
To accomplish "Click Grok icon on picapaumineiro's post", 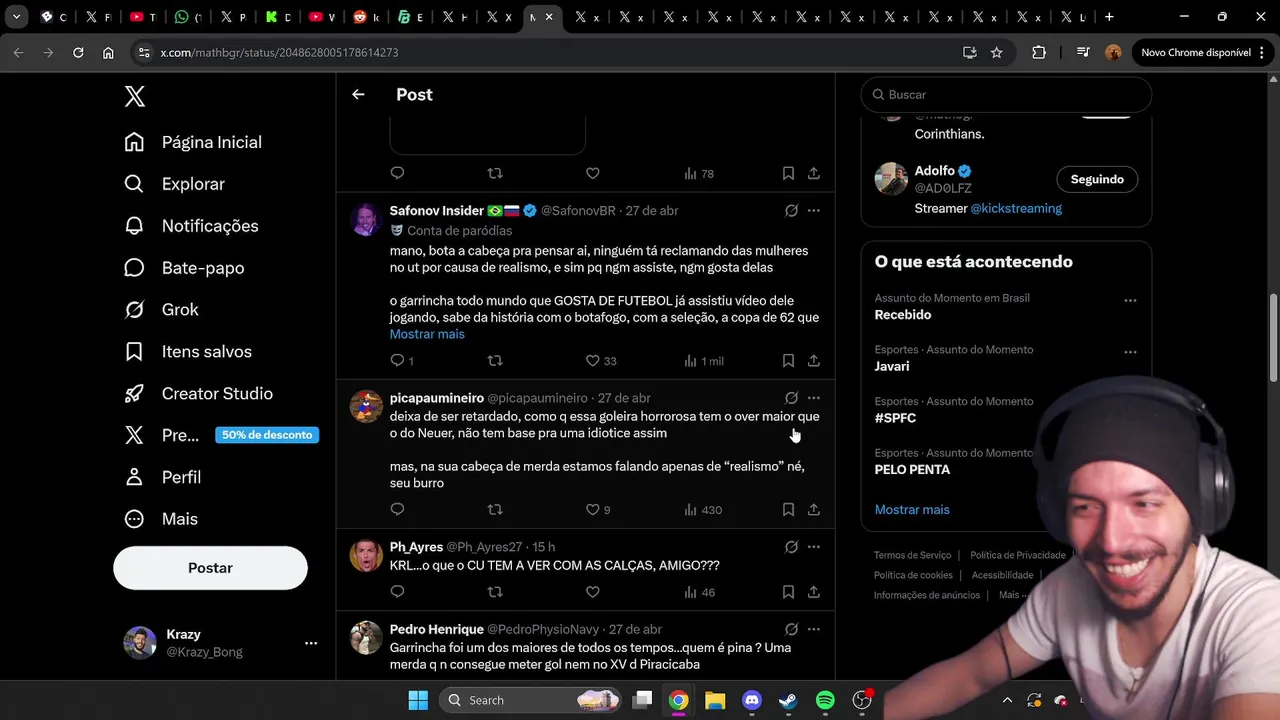I will point(791,398).
